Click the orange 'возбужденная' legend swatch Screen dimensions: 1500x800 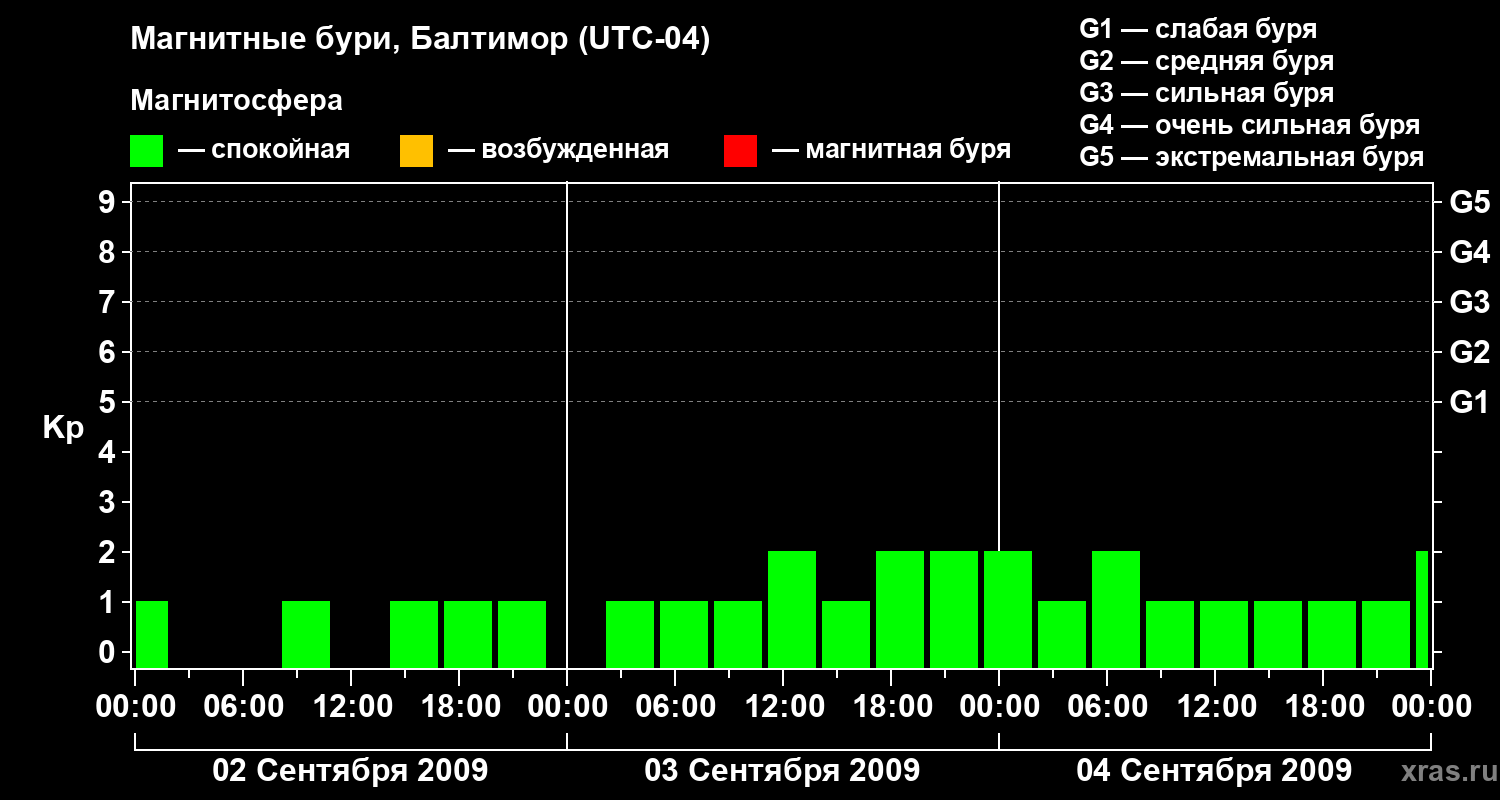tap(416, 151)
